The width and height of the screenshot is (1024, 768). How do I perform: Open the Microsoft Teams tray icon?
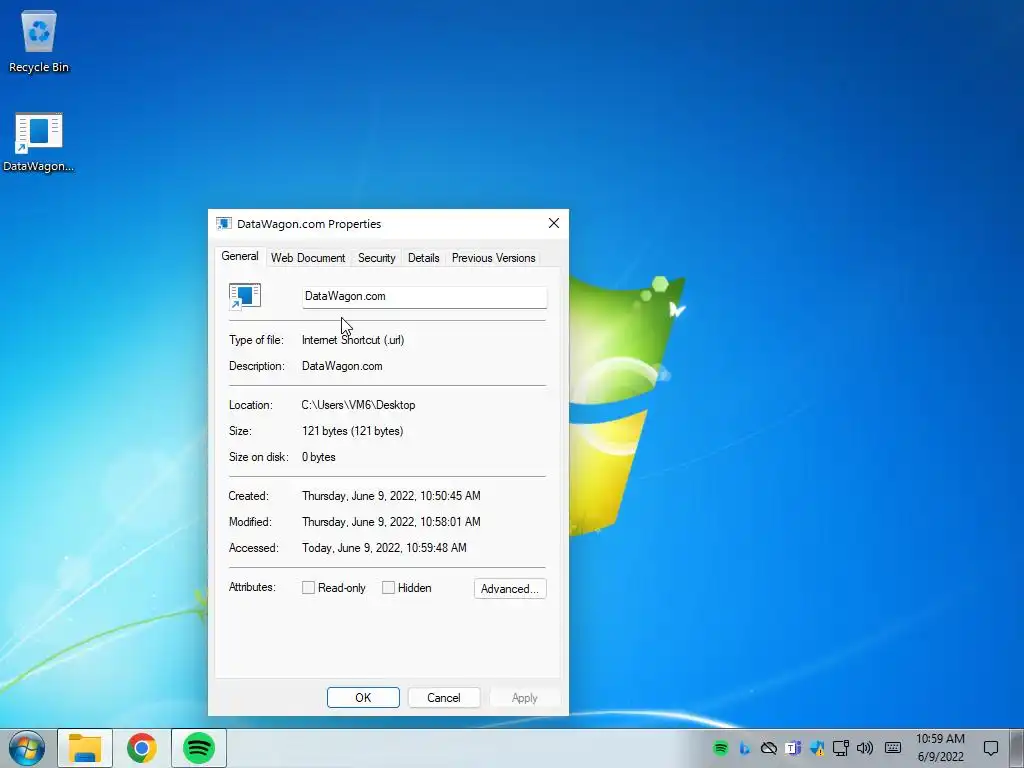click(793, 748)
